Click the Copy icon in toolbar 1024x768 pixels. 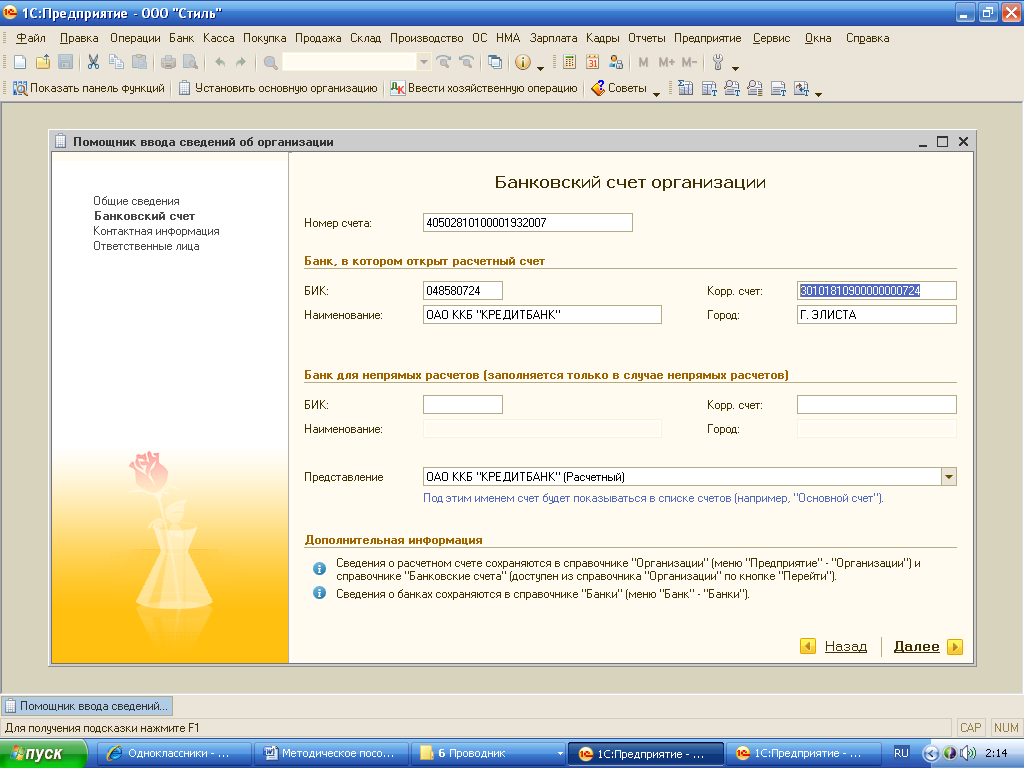tap(116, 62)
